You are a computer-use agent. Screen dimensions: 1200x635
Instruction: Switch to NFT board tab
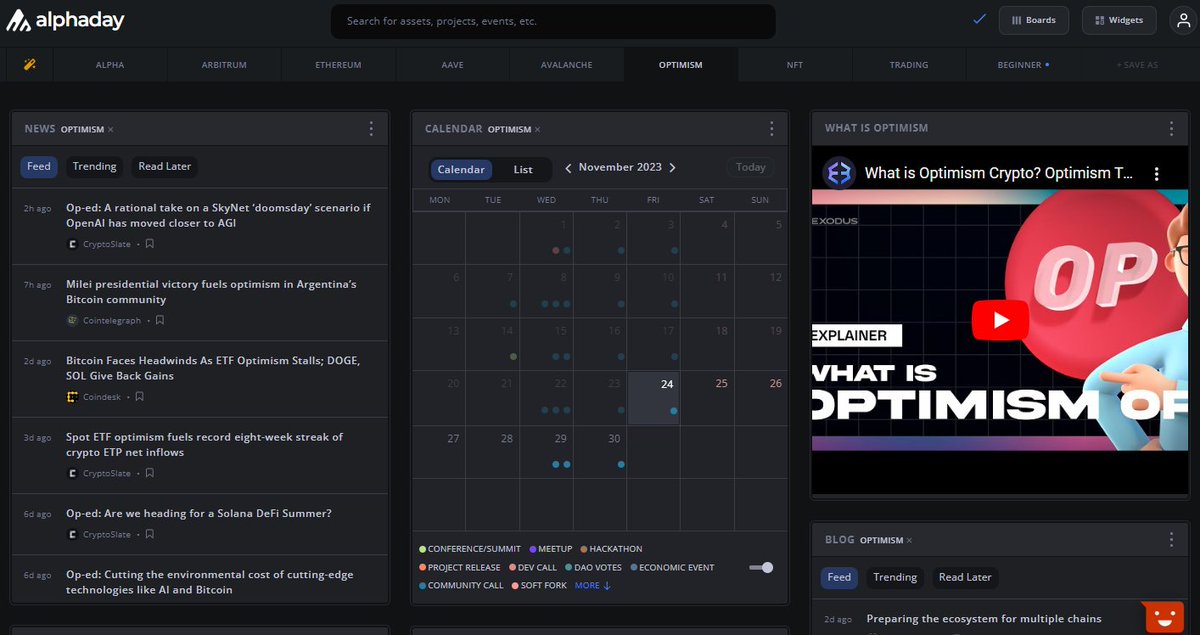(795, 65)
